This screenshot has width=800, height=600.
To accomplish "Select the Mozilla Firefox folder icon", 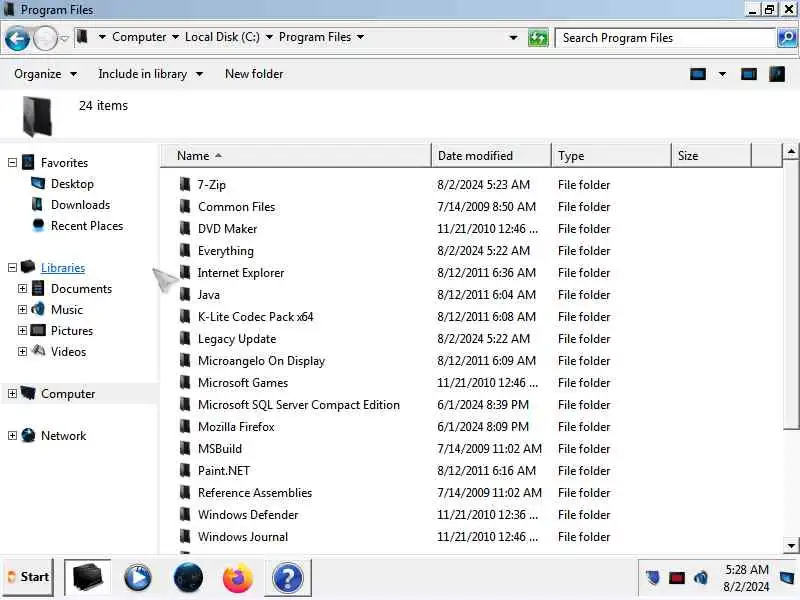I will point(185,426).
